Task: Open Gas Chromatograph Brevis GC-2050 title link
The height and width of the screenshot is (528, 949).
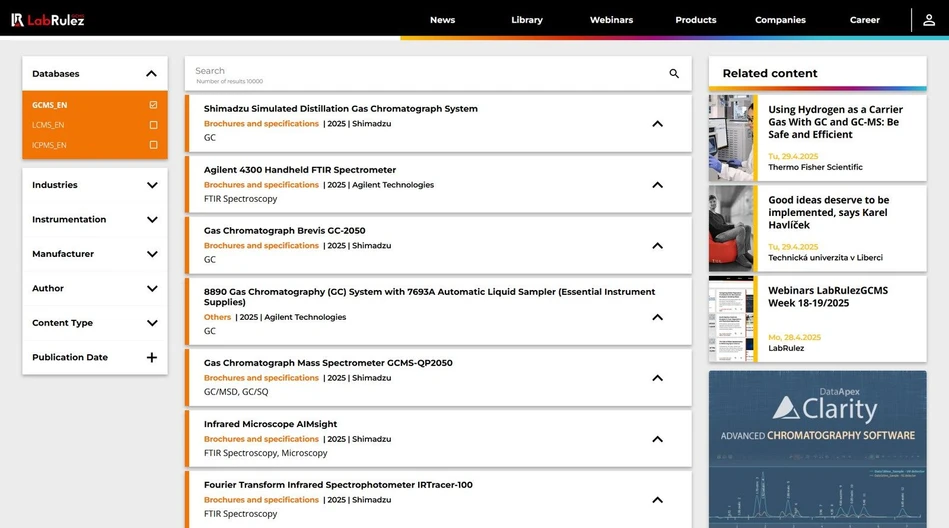Action: click(x=284, y=230)
